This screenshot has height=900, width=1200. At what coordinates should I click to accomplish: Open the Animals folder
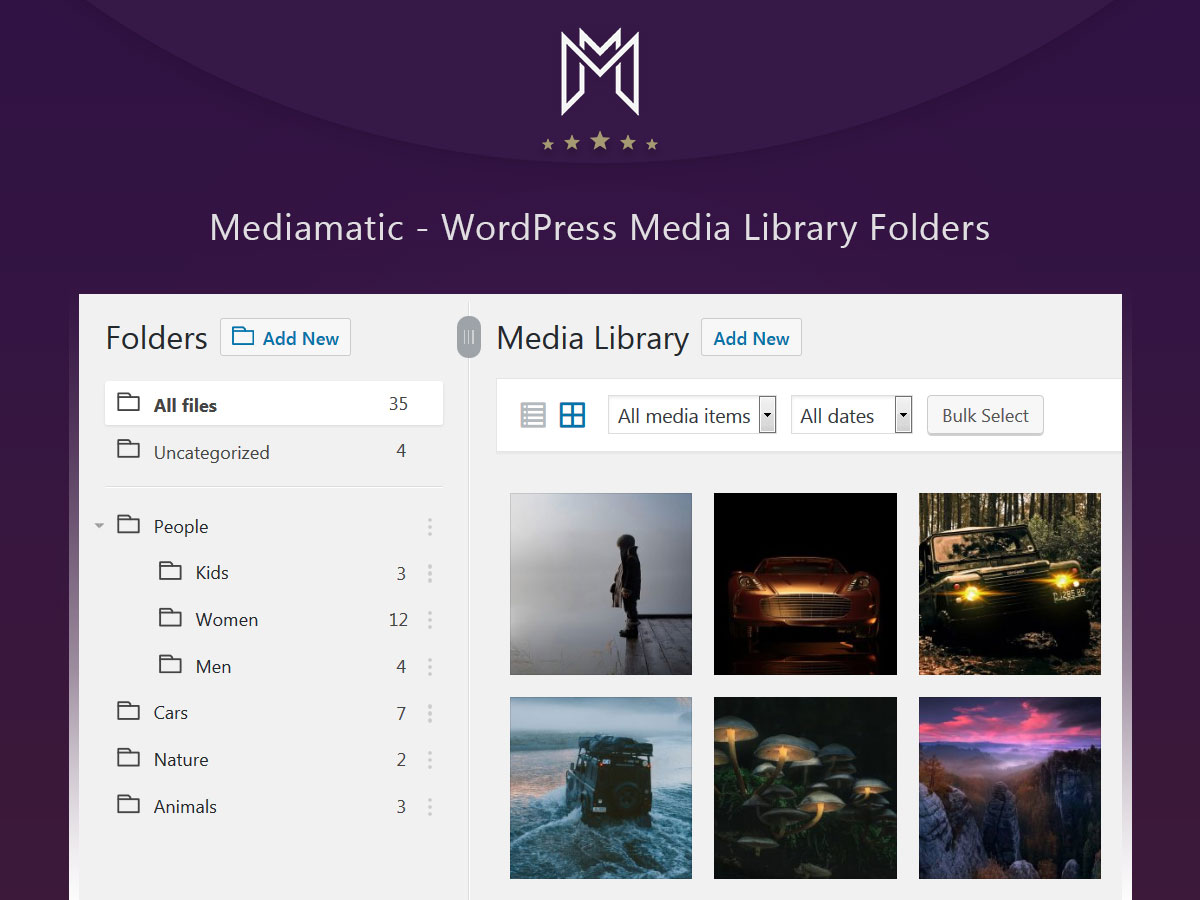coord(274,807)
